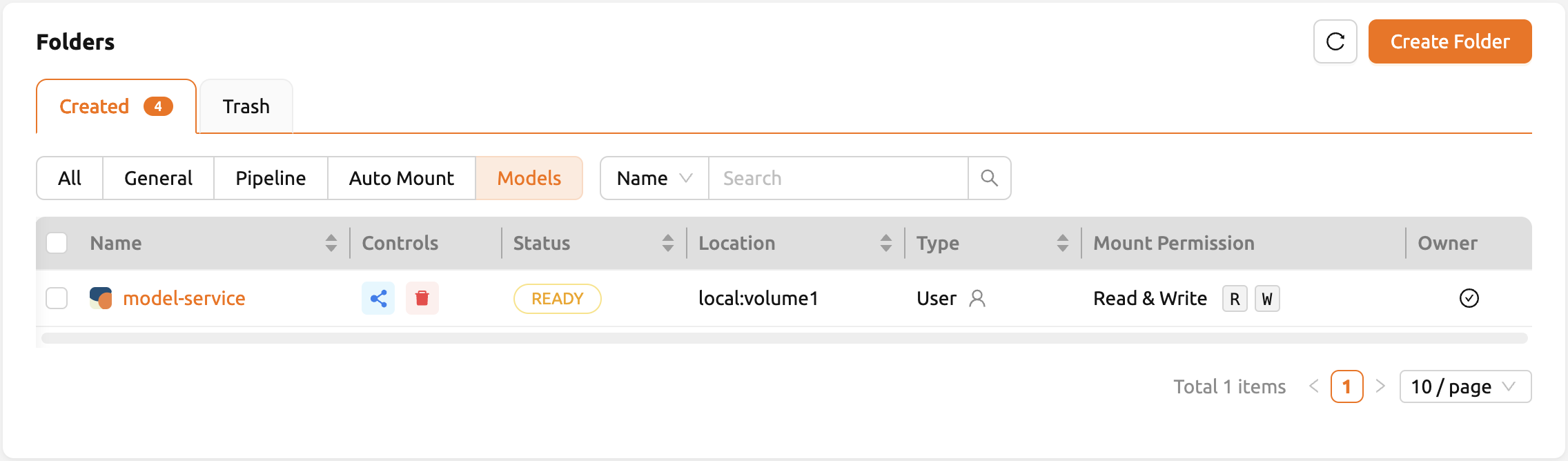
Task: Open the 10 / page size dropdown
Action: [x=1465, y=386]
